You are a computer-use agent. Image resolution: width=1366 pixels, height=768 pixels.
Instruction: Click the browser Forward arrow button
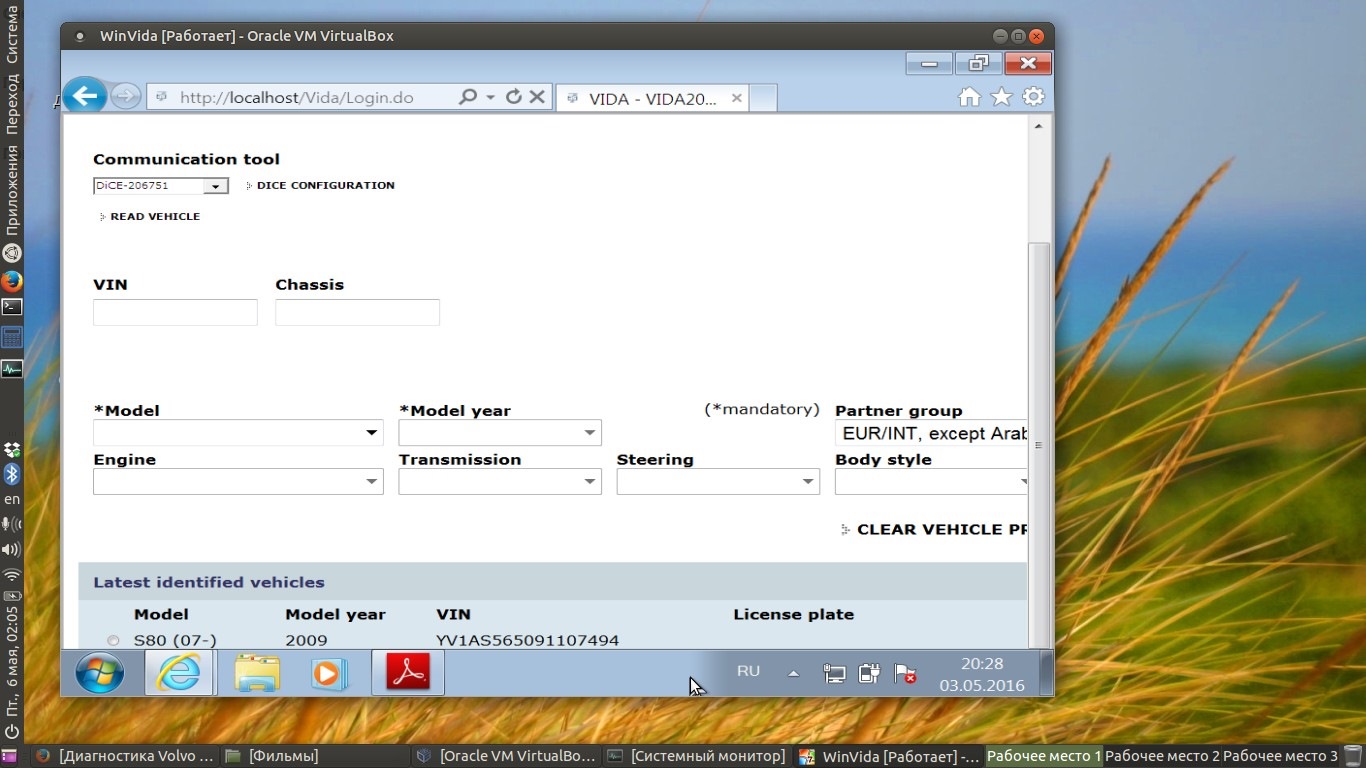pos(125,97)
